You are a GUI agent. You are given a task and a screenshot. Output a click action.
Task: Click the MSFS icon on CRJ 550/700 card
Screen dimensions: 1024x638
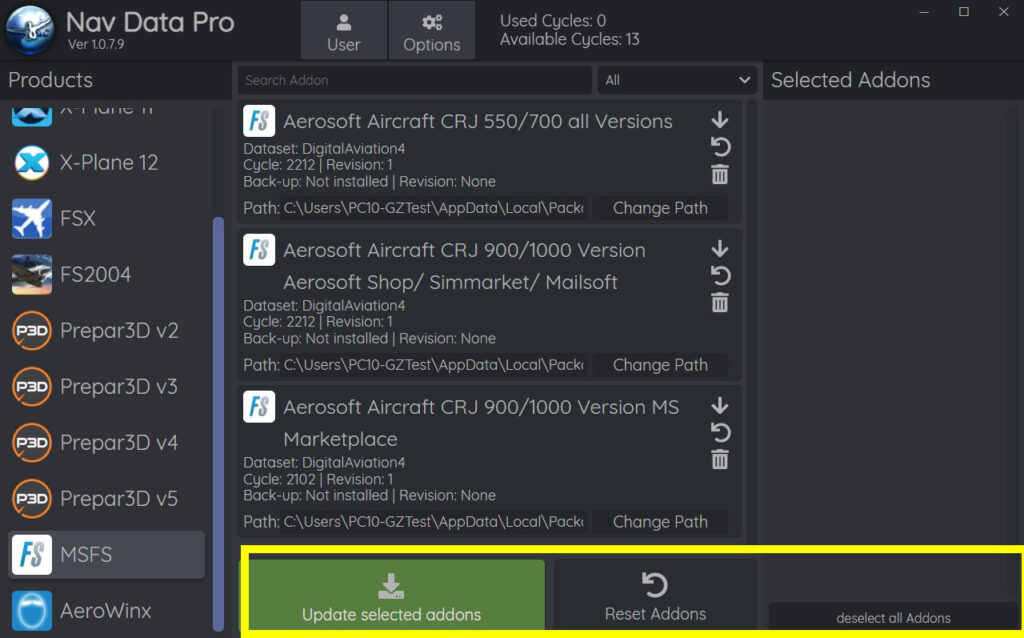pyautogui.click(x=259, y=121)
